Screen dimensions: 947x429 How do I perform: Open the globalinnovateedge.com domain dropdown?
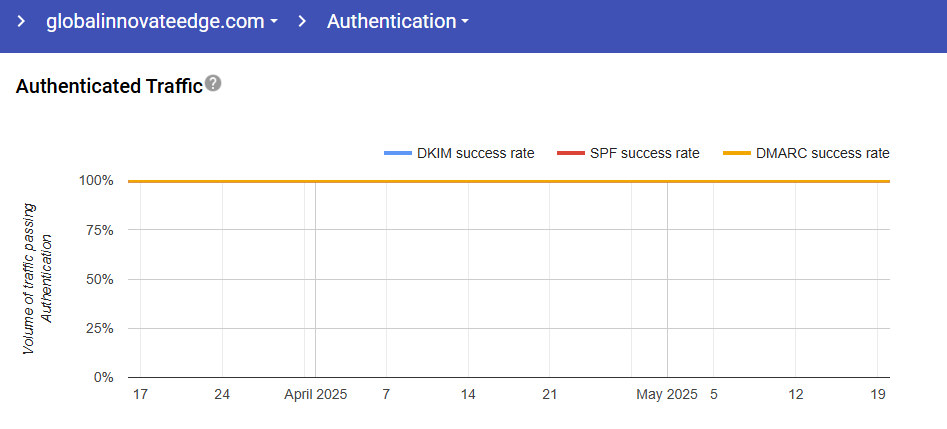161,22
